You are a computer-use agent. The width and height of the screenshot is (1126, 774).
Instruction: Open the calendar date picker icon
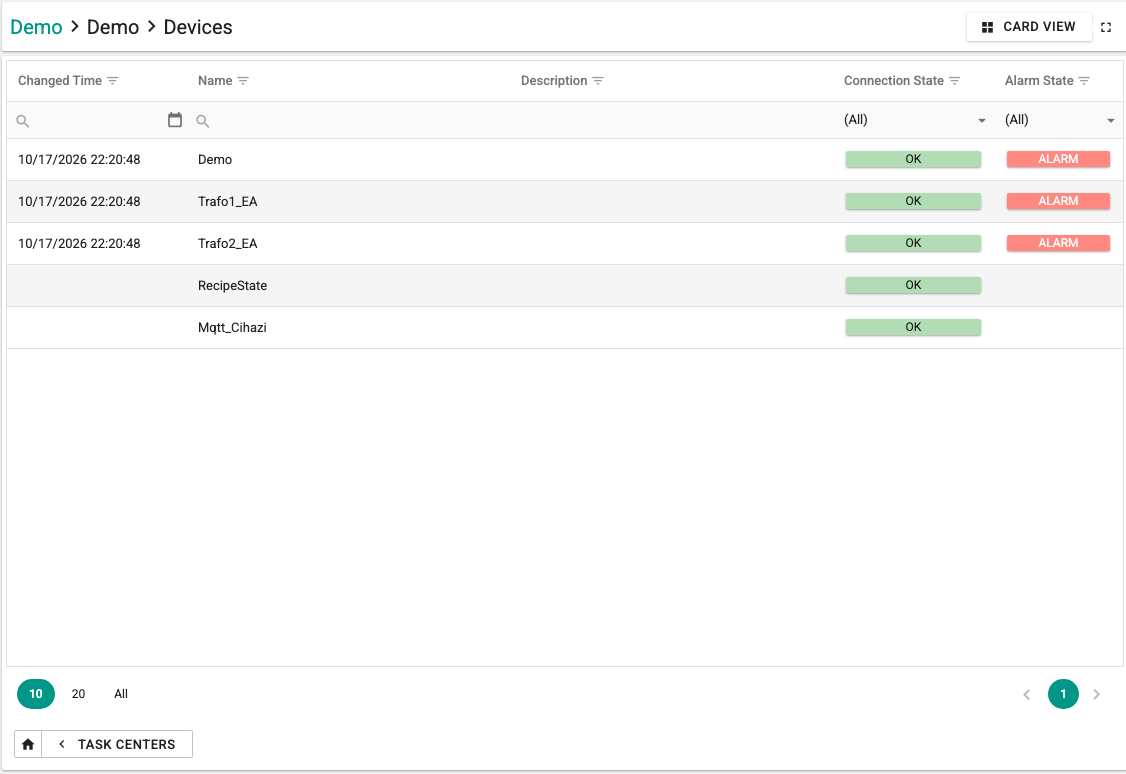[175, 120]
